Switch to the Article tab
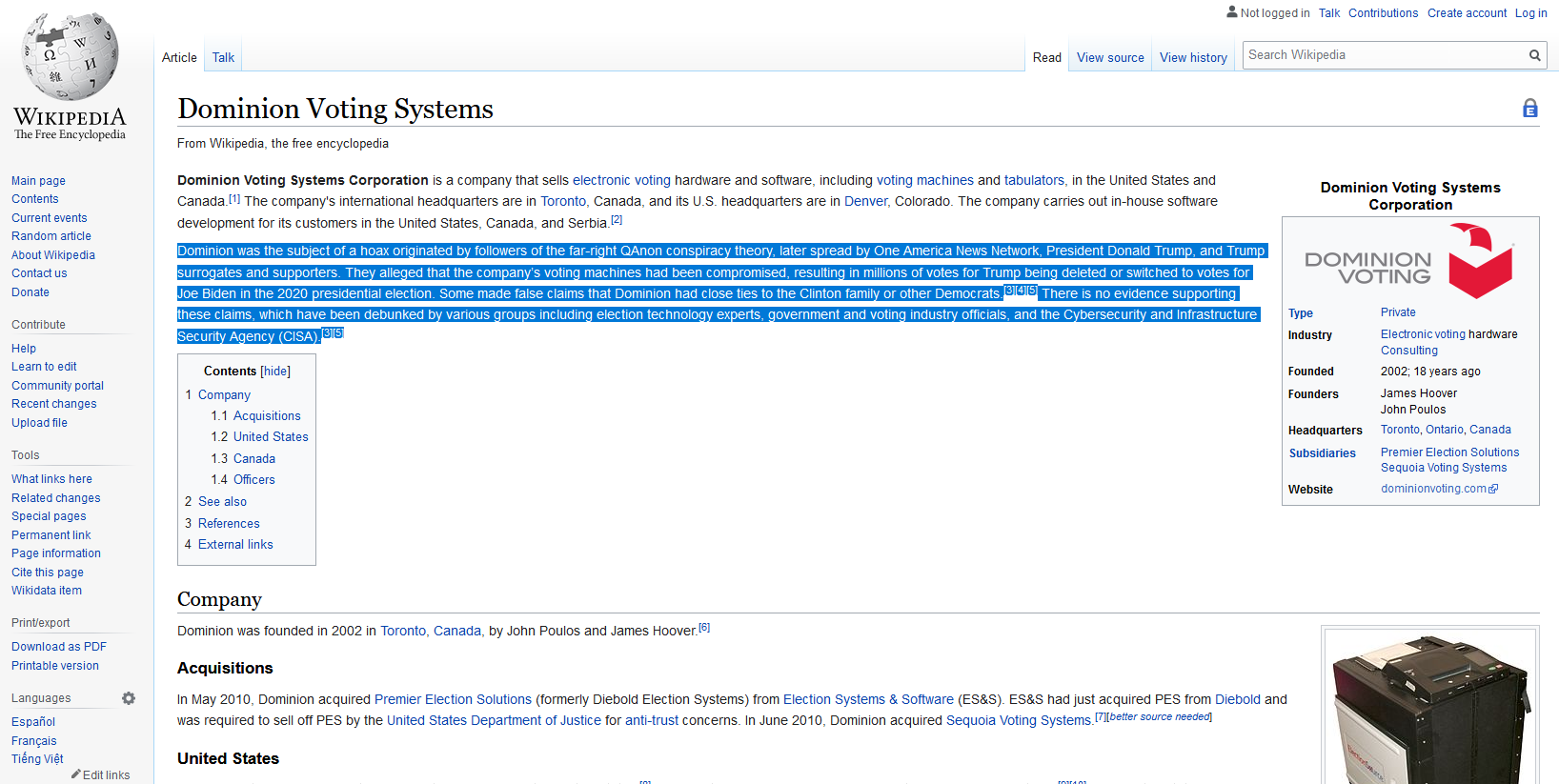 pos(179,57)
